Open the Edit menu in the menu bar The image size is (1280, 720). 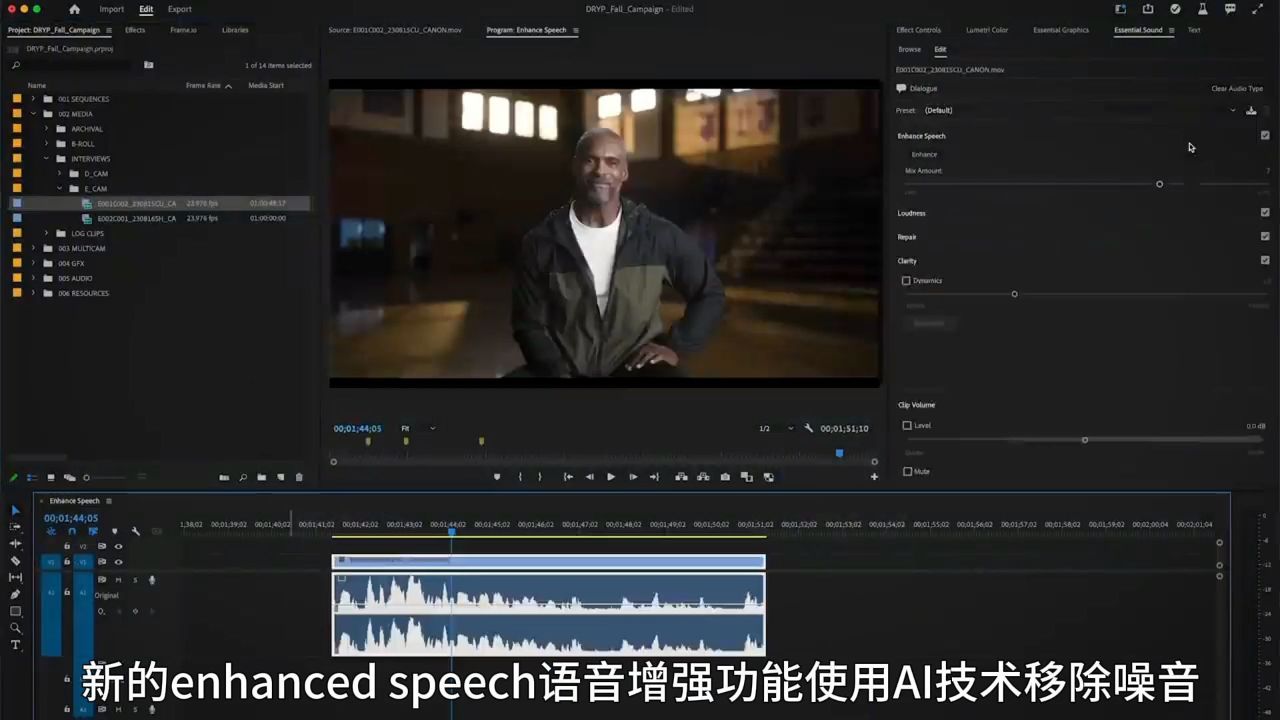[x=146, y=9]
